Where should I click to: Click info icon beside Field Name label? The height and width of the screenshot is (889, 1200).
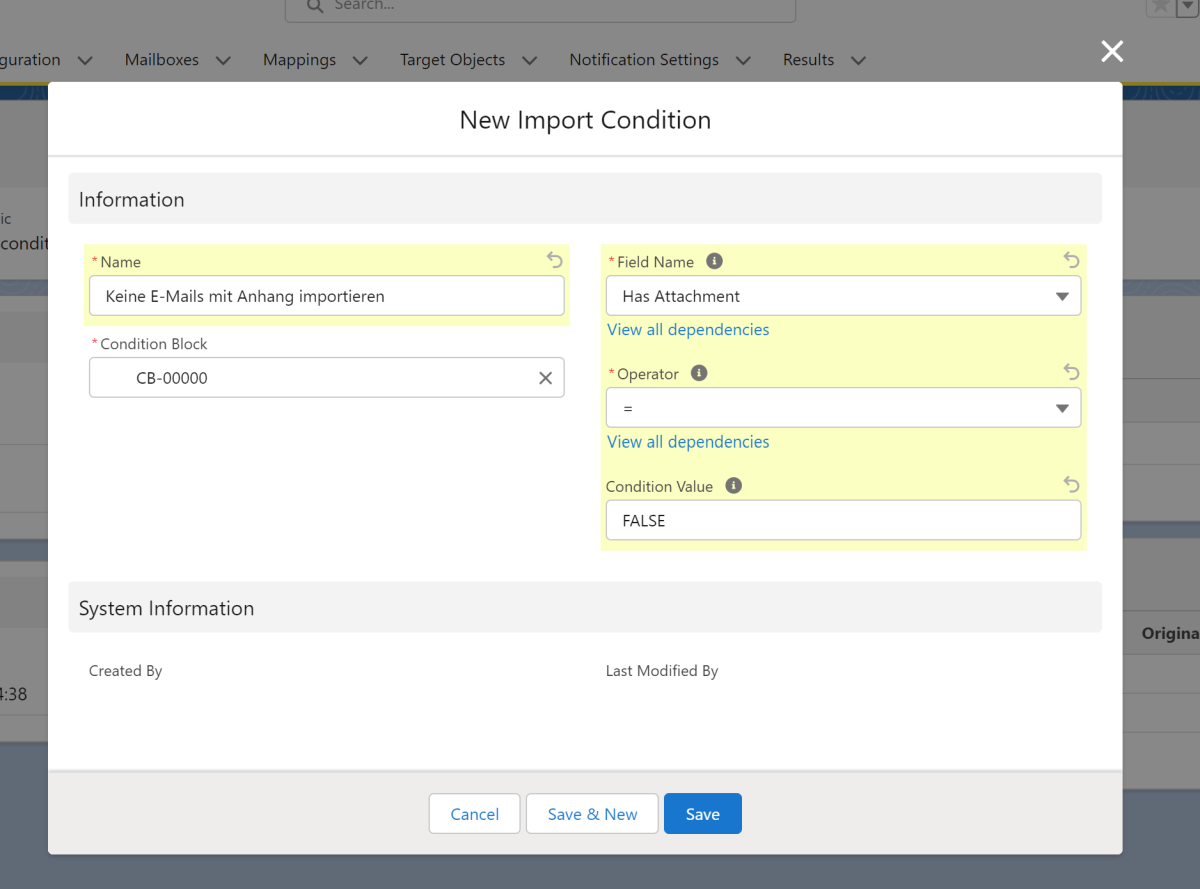[x=714, y=261]
